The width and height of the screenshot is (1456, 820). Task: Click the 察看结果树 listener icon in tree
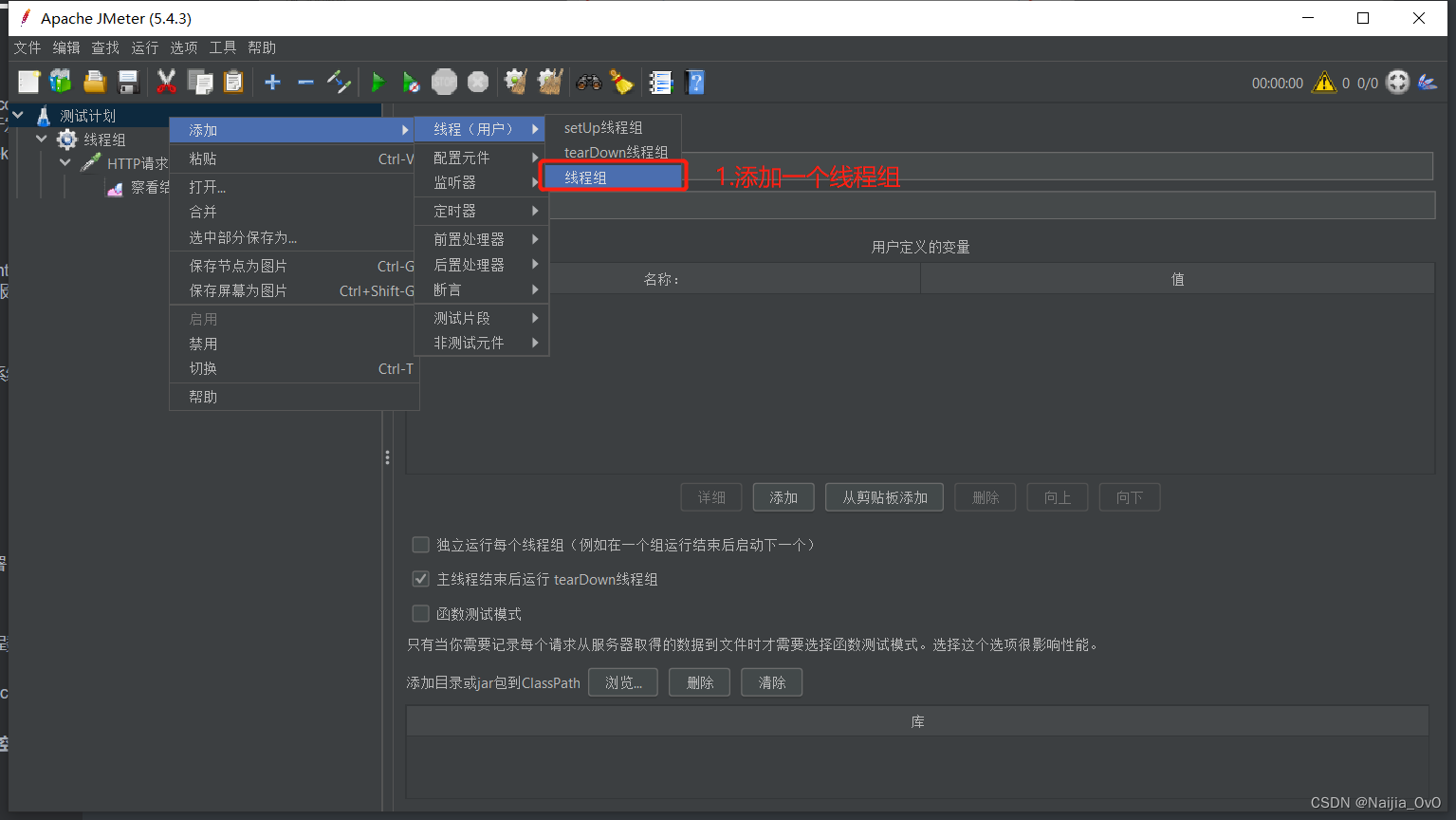115,188
